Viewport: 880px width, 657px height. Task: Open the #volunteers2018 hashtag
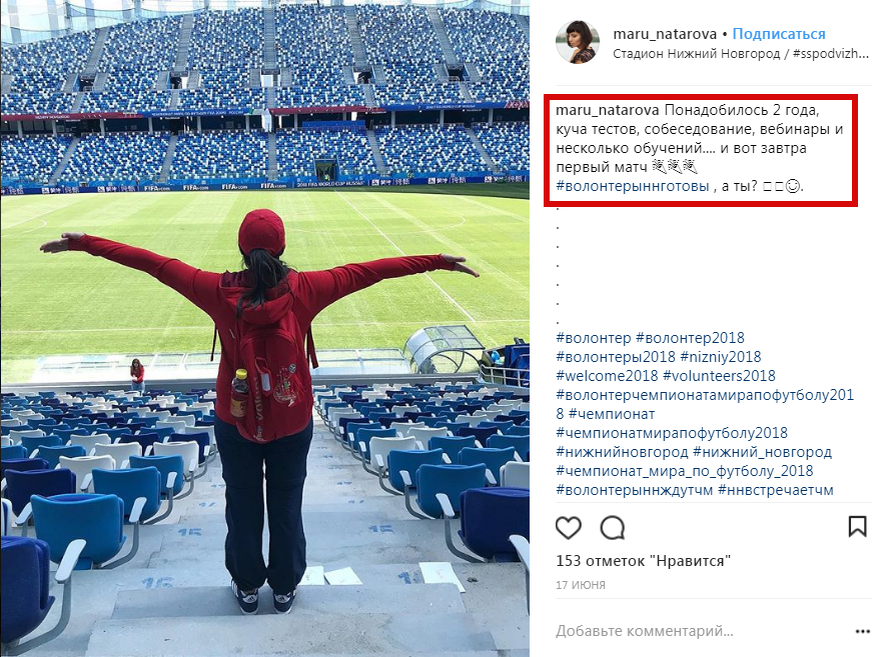(x=719, y=376)
